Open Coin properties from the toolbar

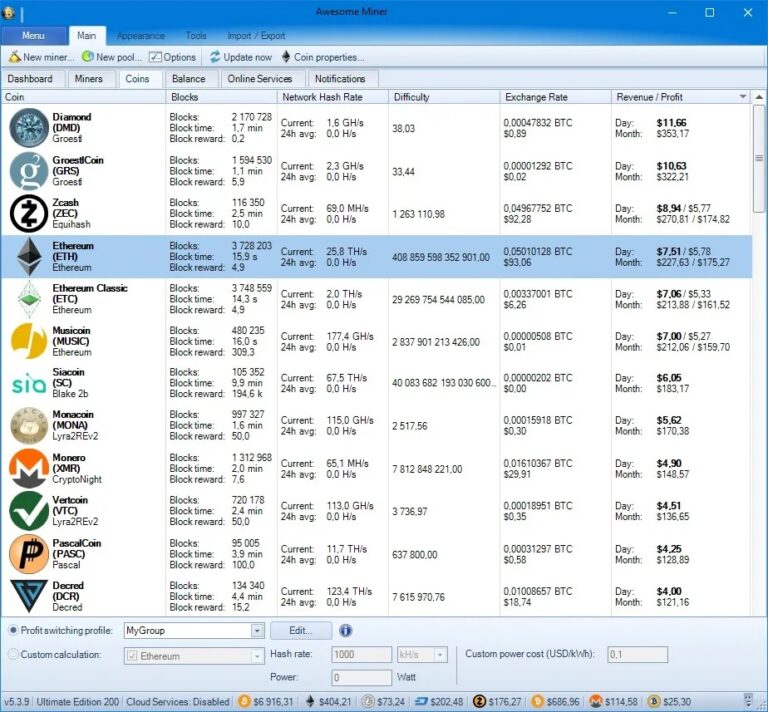pyautogui.click(x=323, y=57)
